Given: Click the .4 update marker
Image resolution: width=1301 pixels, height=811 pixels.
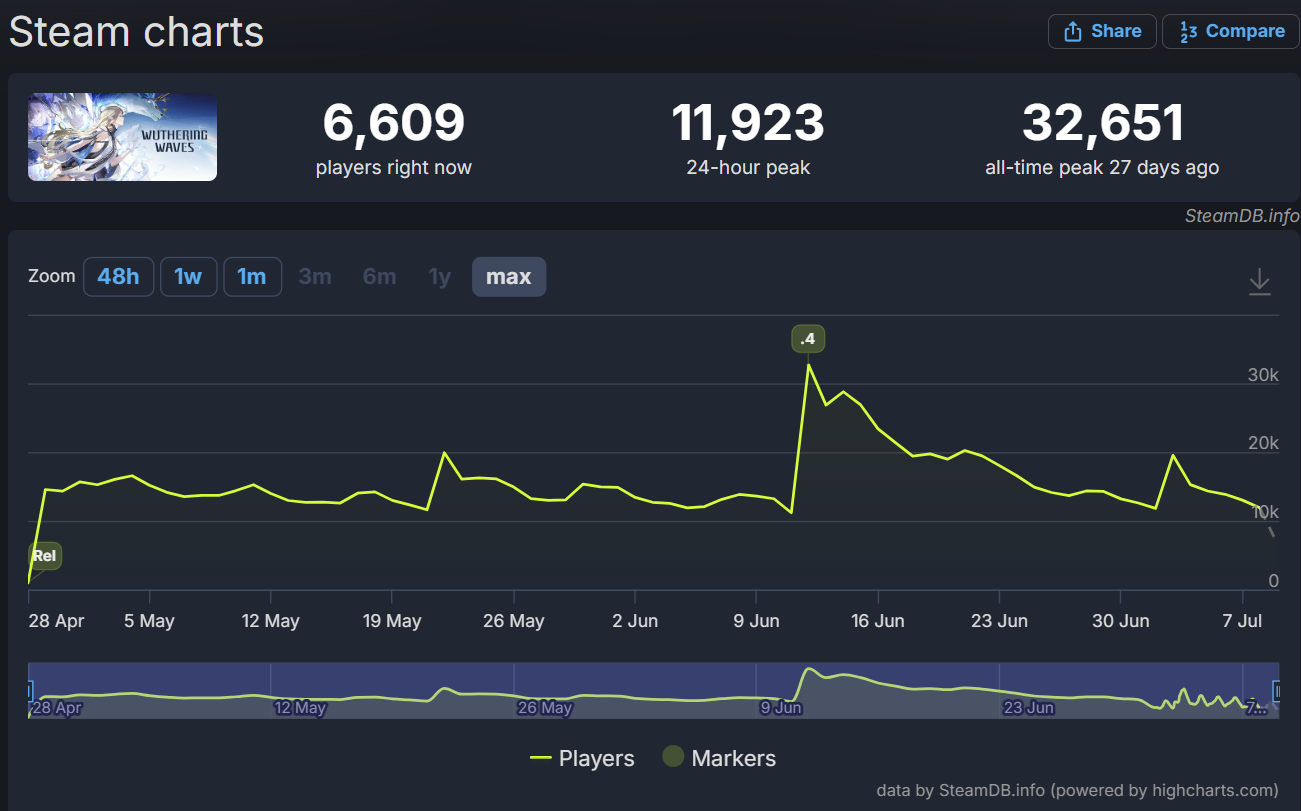Looking at the screenshot, I should point(808,339).
